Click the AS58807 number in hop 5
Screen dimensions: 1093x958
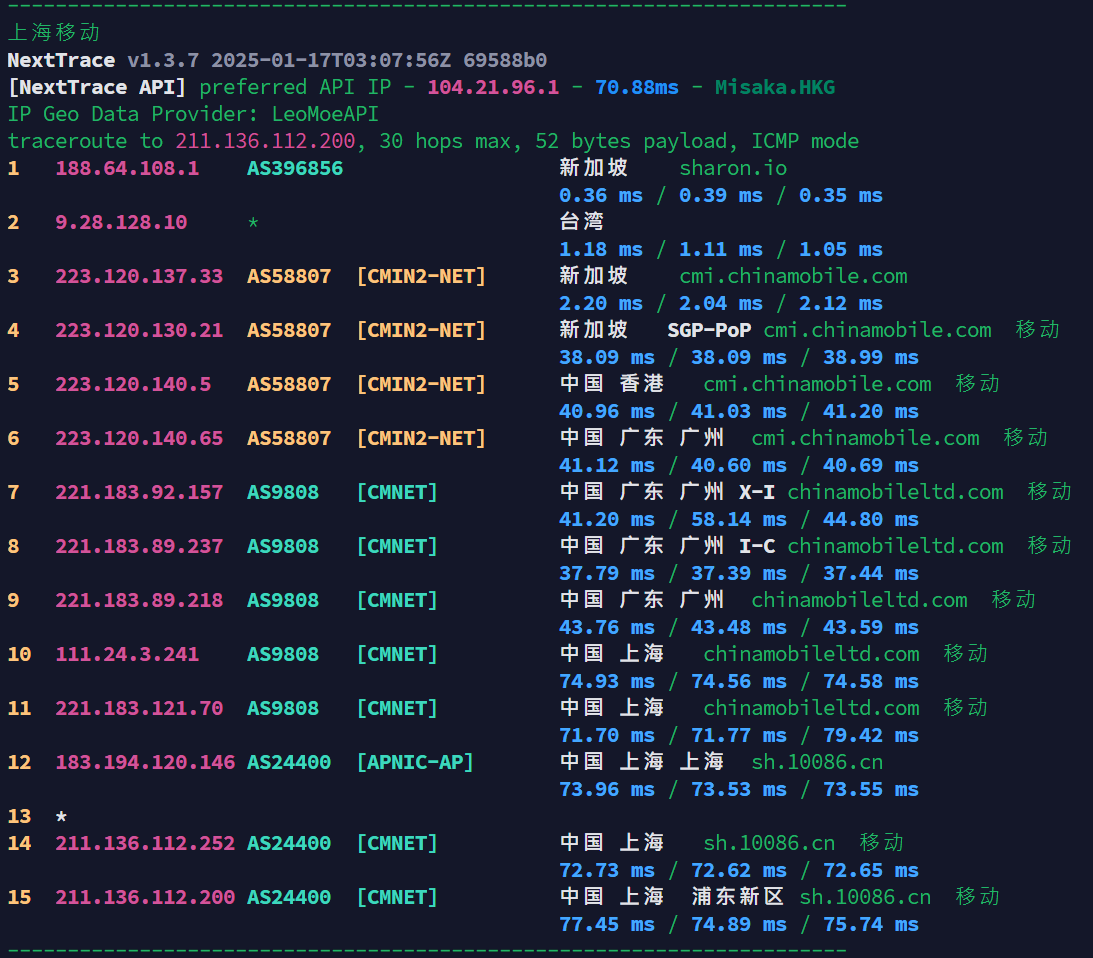[289, 384]
